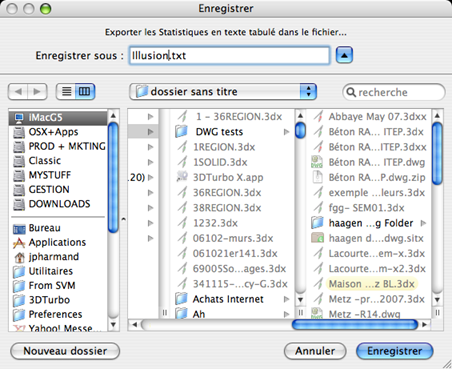
Task: Collapse the save dialog with the triangle button
Action: [344, 55]
